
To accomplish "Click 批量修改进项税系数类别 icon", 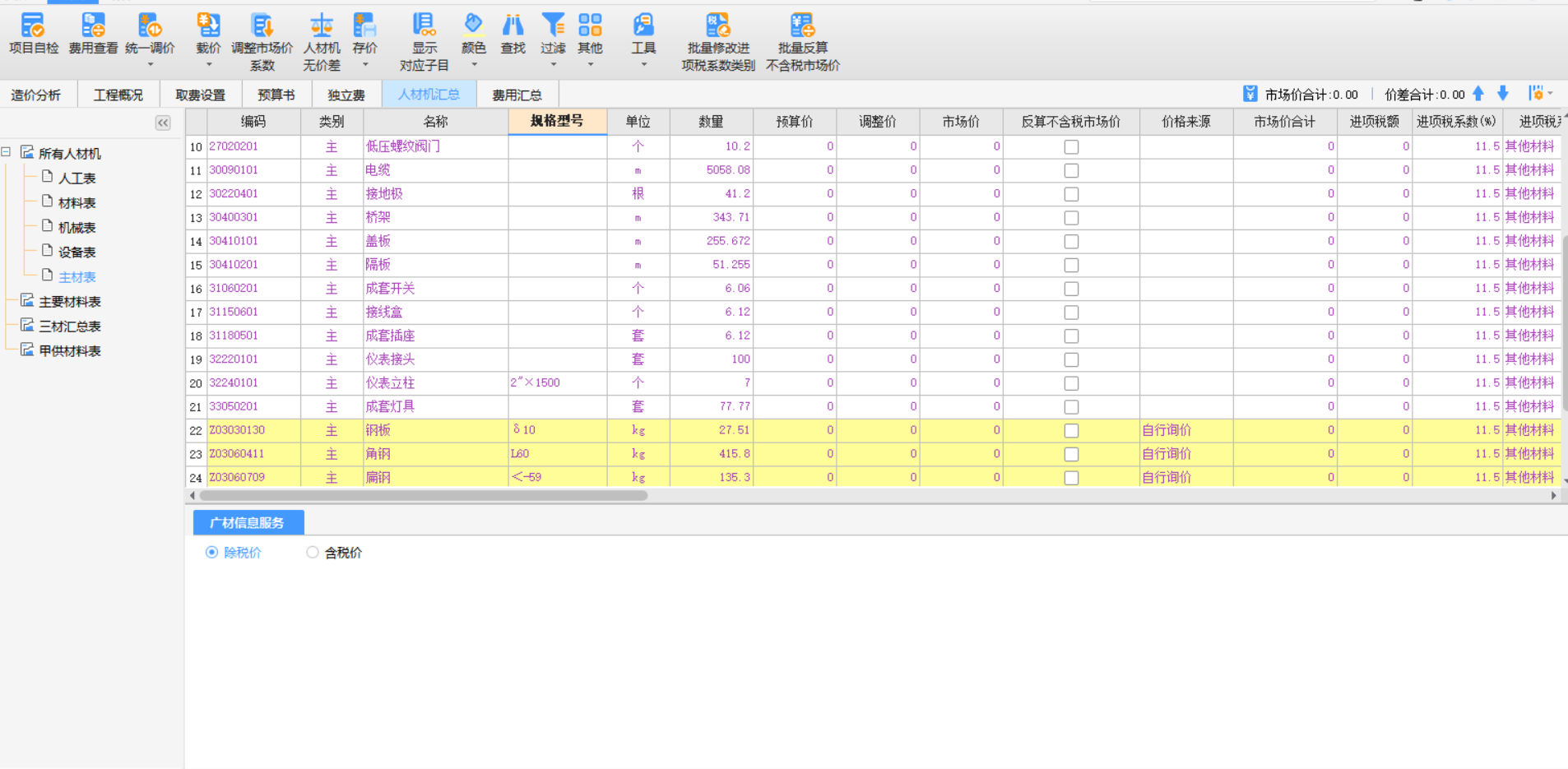I will (717, 25).
